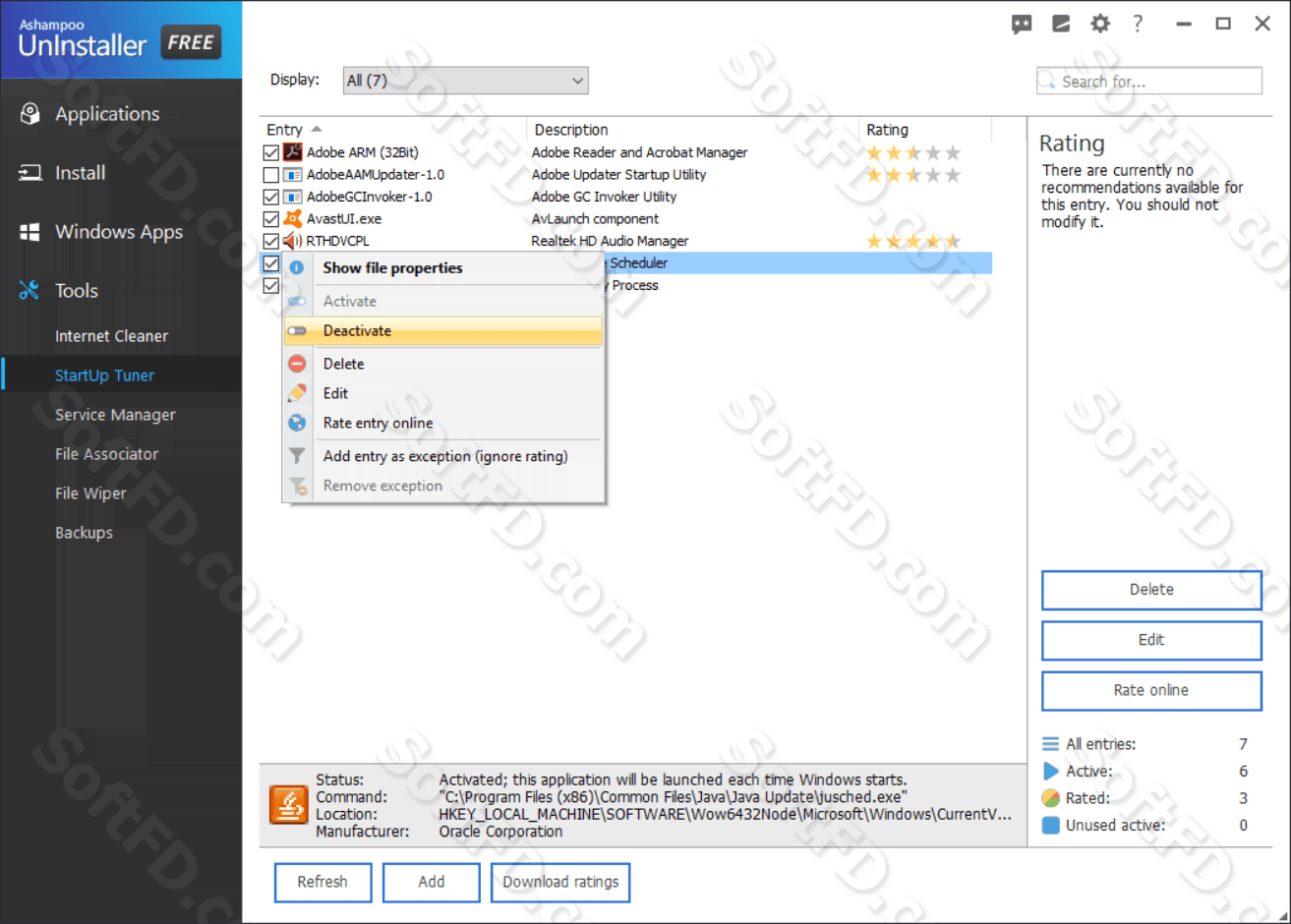Click the funnel icon for Add entry as exception
Image resolution: width=1291 pixels, height=924 pixels.
(297, 456)
